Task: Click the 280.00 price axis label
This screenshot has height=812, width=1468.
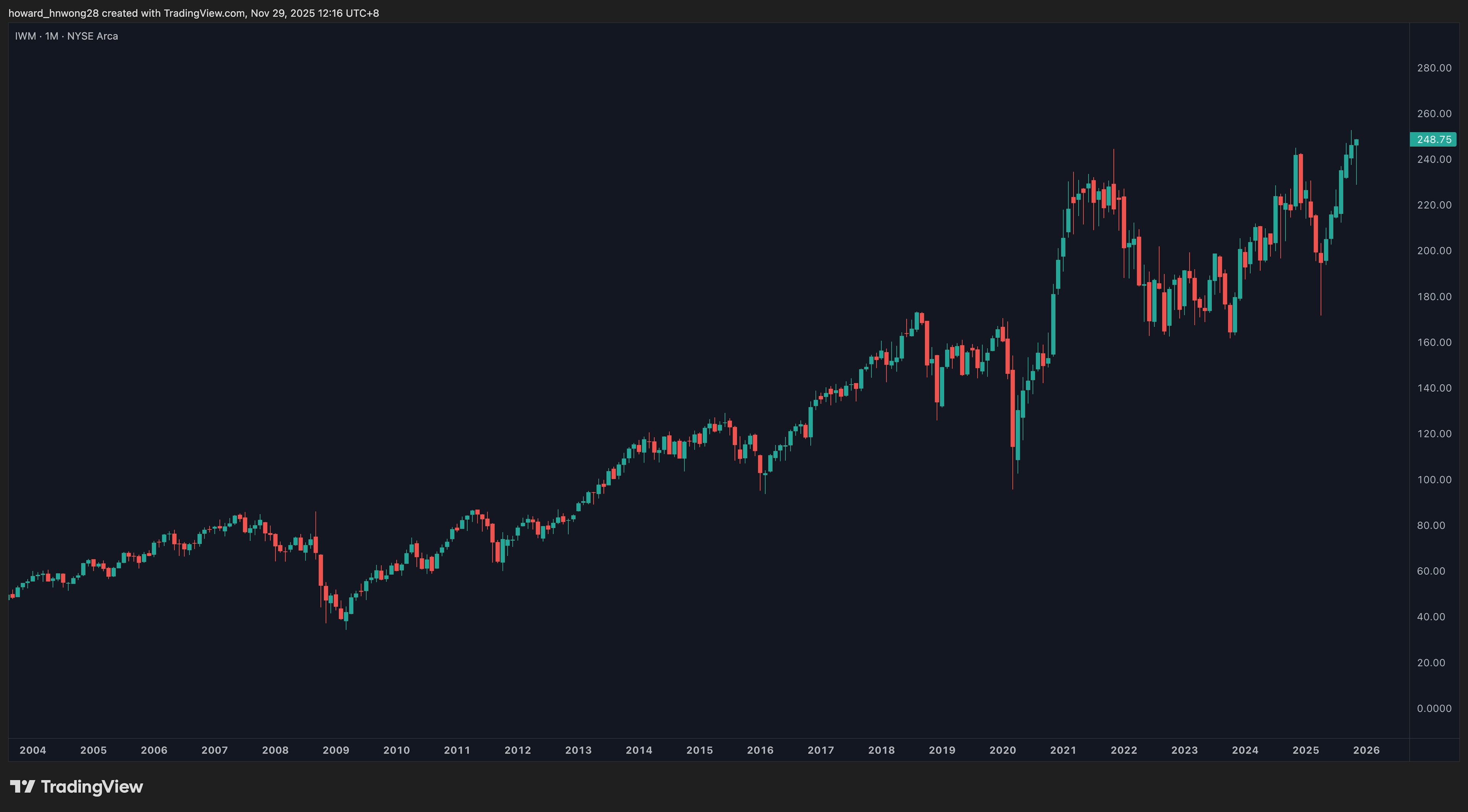Action: tap(1434, 68)
